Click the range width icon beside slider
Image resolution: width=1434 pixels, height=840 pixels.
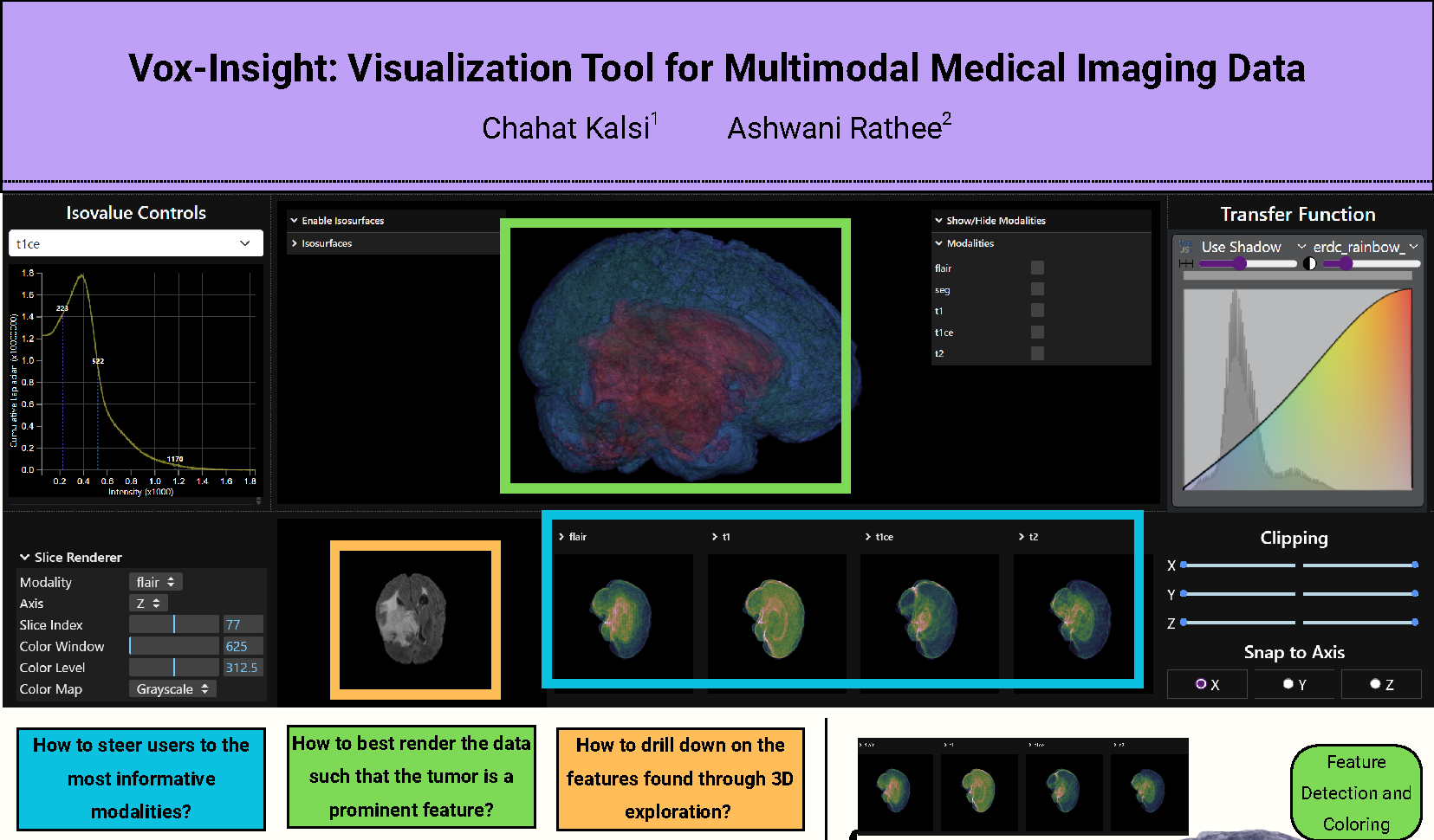click(x=1185, y=263)
